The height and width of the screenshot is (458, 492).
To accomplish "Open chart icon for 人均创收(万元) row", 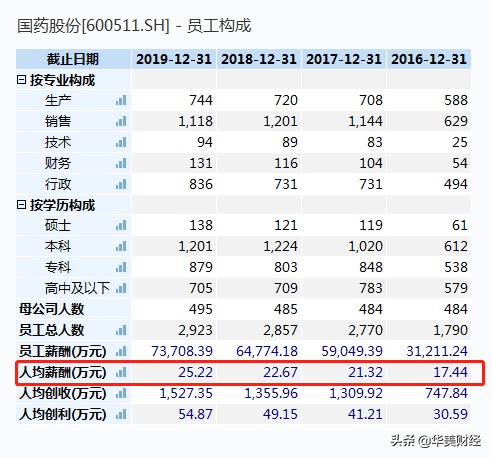I will point(121,393).
